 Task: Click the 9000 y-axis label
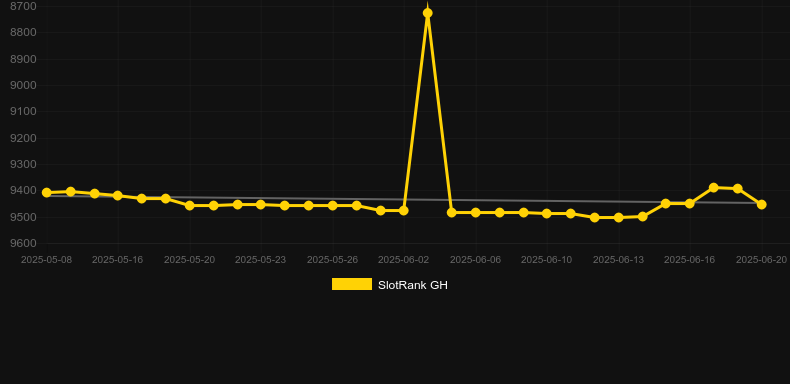[x=23, y=85]
